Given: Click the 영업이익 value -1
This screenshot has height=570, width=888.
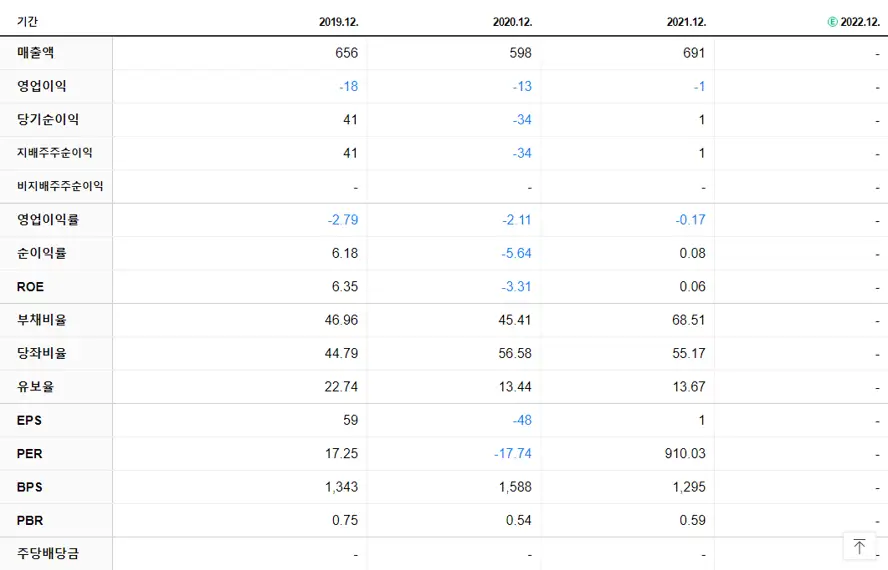Looking at the screenshot, I should [x=700, y=87].
